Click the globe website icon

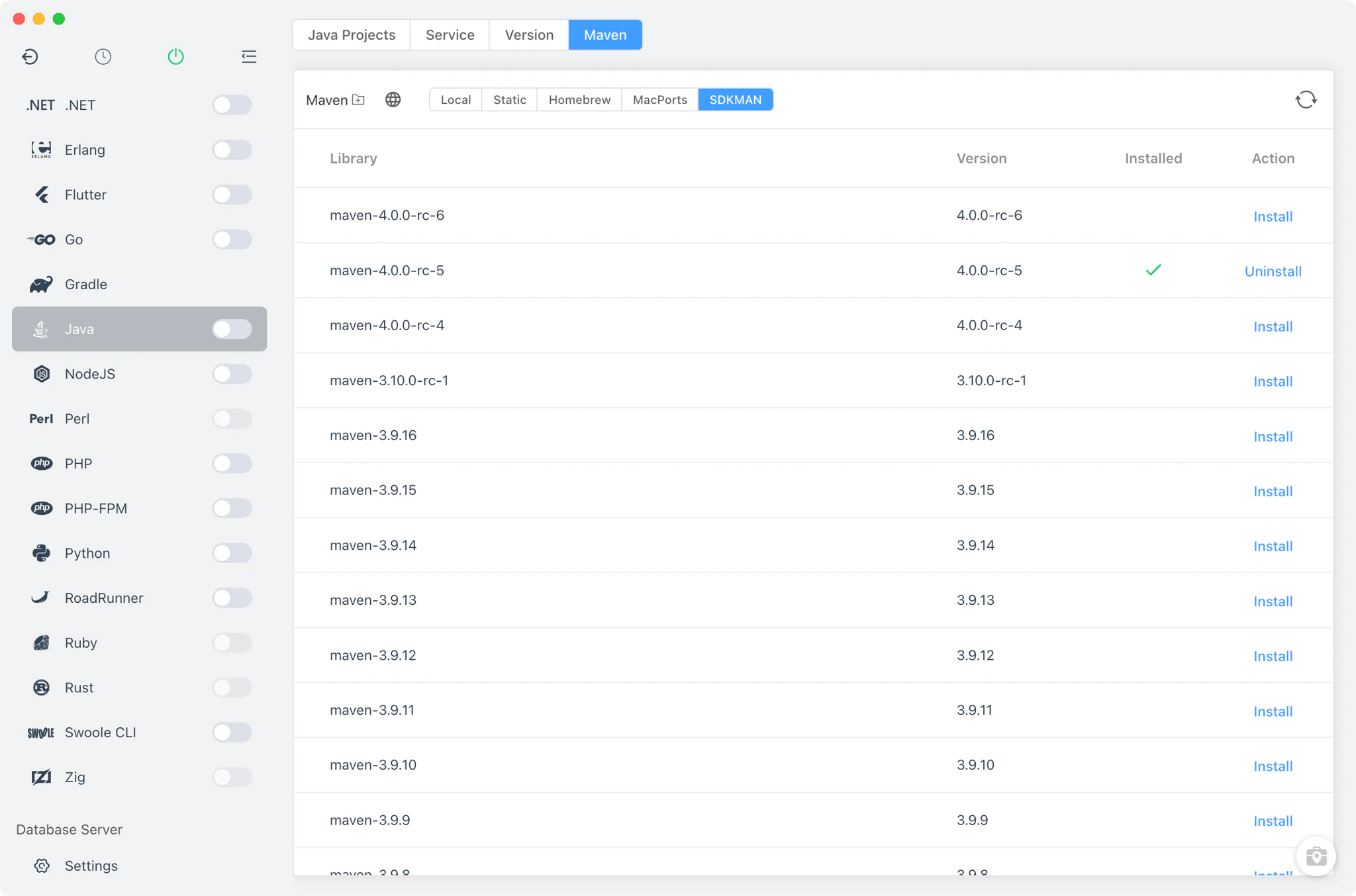point(393,100)
